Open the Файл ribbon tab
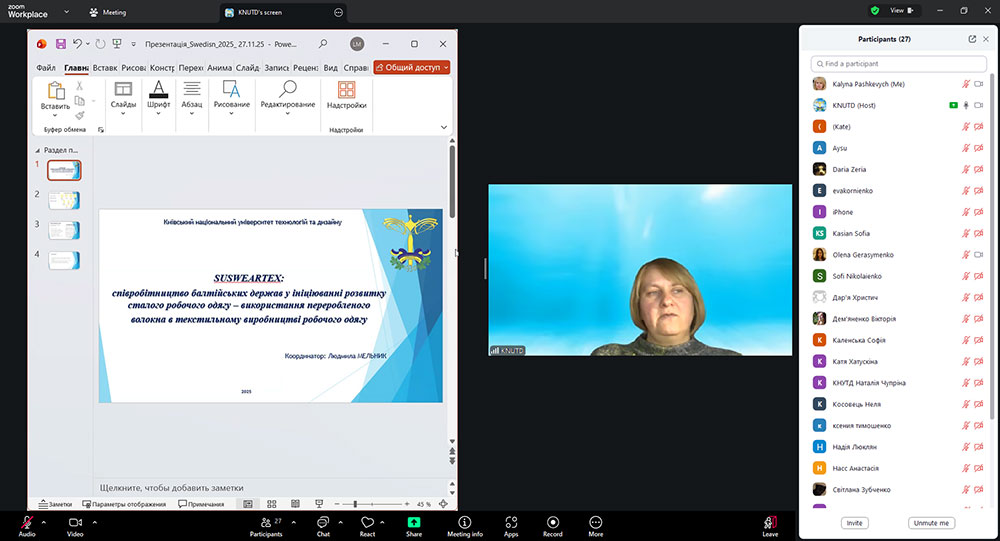1000x541 pixels. (46, 68)
